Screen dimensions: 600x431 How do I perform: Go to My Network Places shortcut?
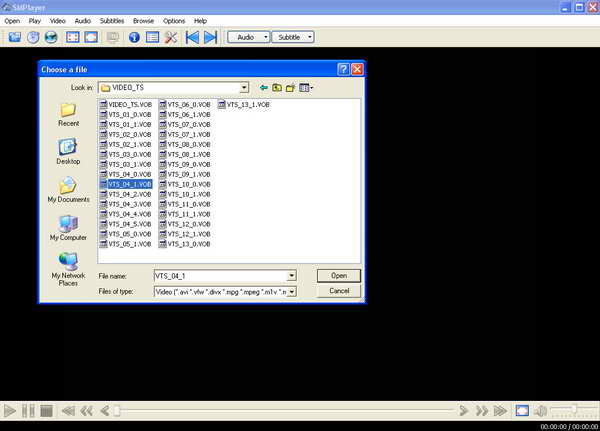68,269
